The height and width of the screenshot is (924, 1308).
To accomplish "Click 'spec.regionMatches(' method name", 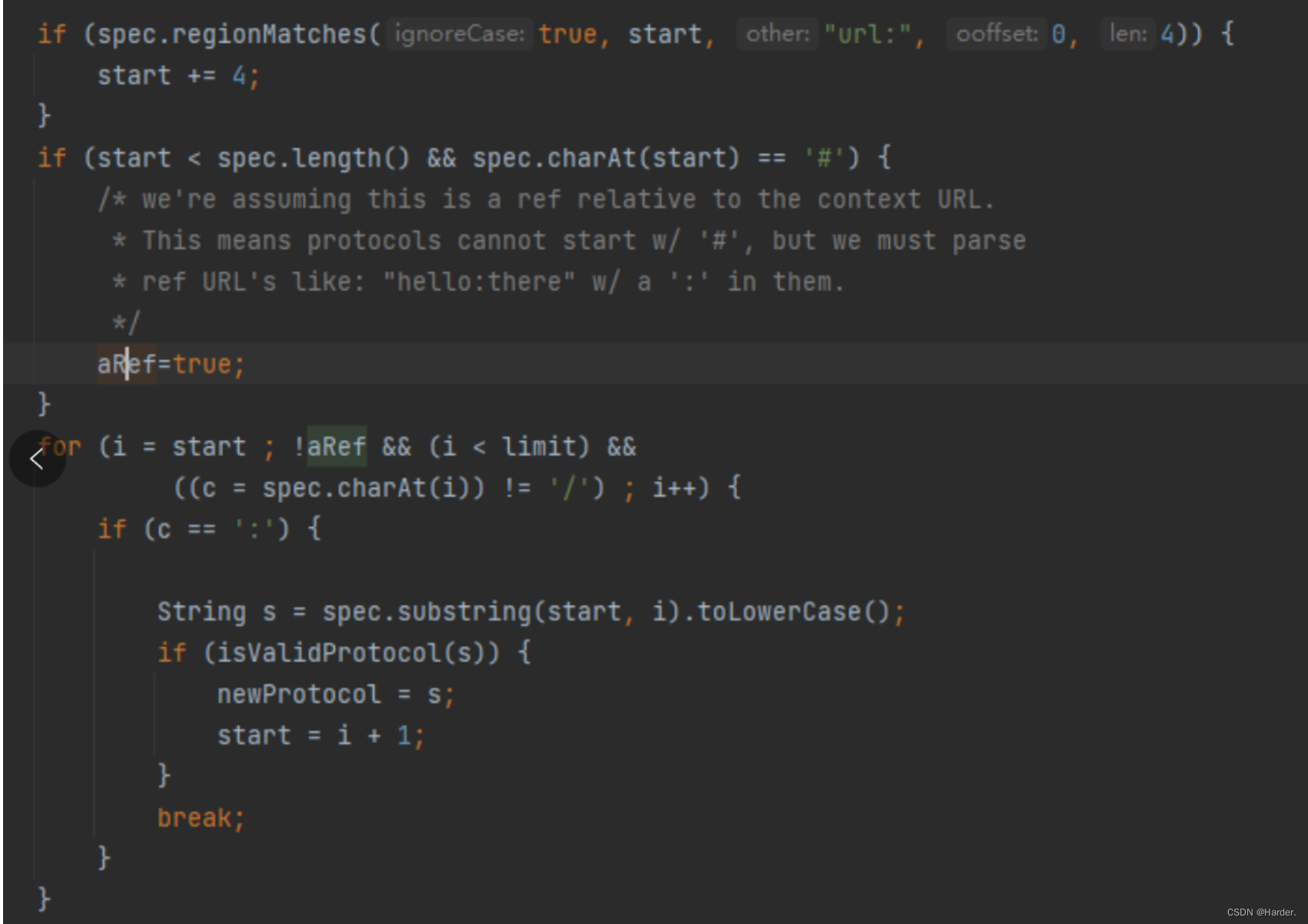I will click(x=239, y=35).
